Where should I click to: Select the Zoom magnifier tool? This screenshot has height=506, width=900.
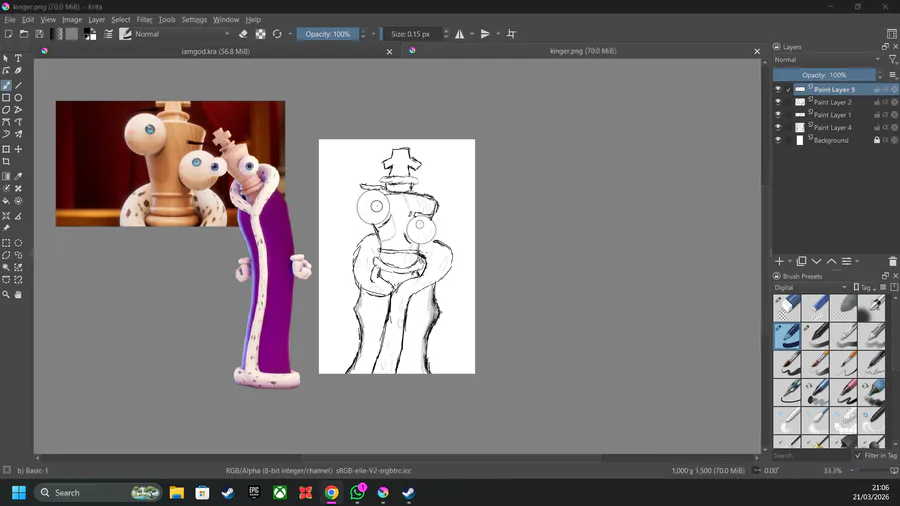[6, 294]
